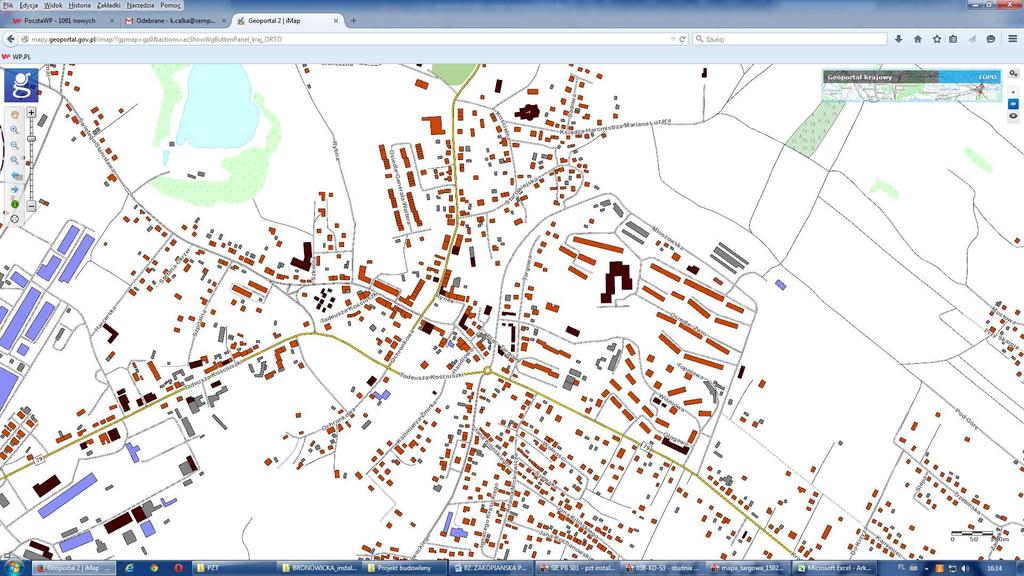The width and height of the screenshot is (1024, 576).
Task: Open the Widok menu
Action: tap(53, 5)
